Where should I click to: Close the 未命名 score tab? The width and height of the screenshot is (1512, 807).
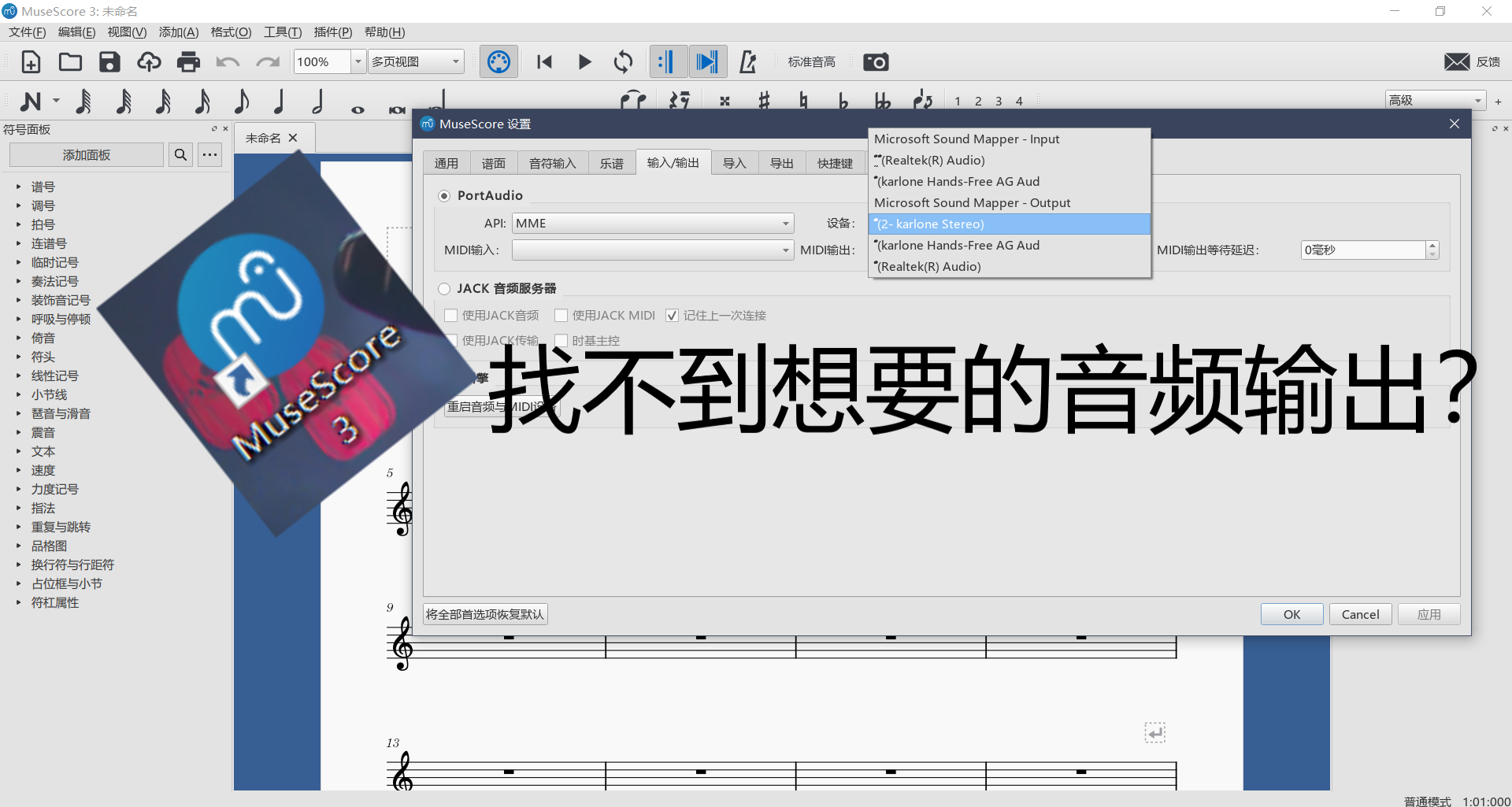coord(293,138)
